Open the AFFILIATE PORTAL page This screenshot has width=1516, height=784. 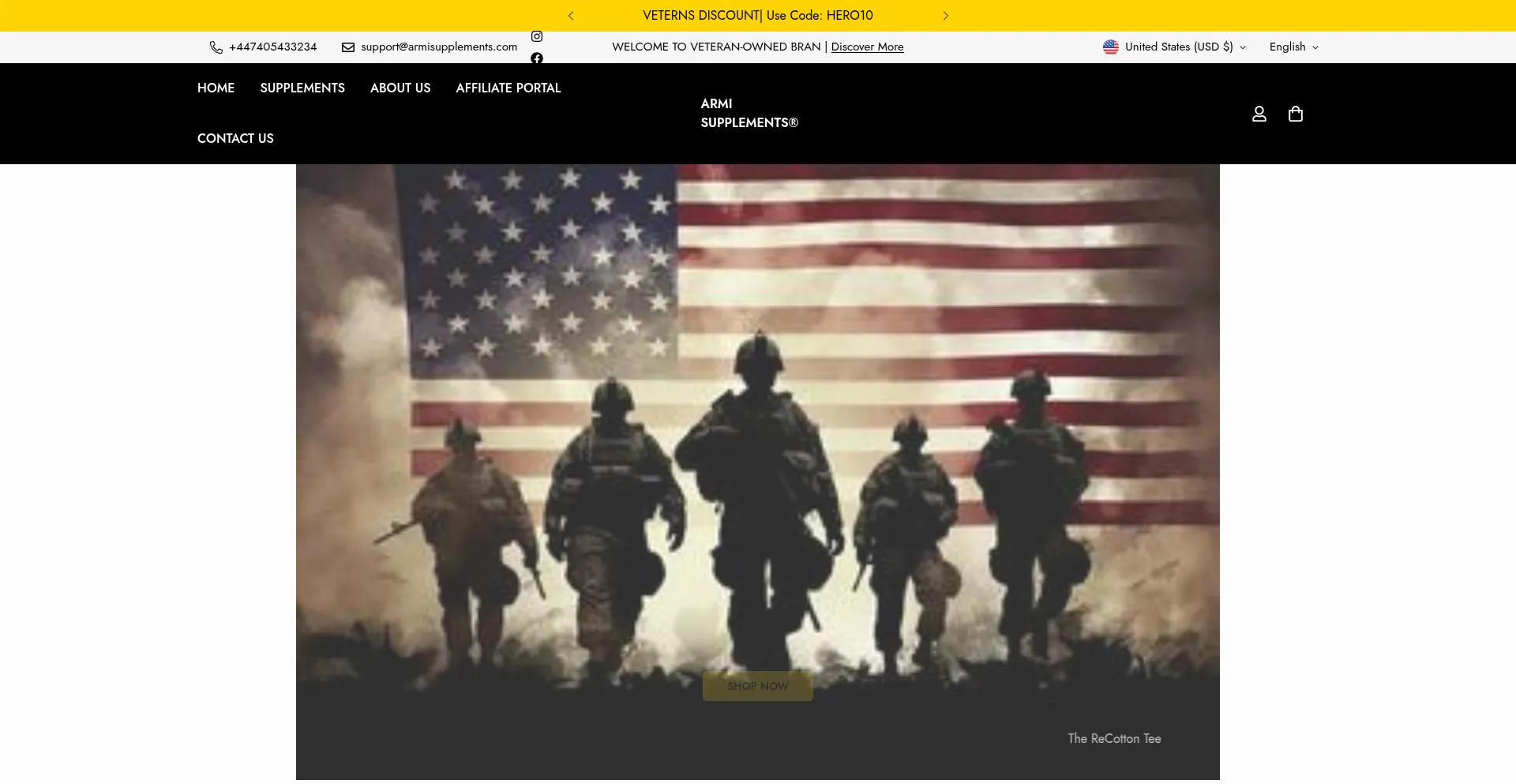click(x=508, y=88)
